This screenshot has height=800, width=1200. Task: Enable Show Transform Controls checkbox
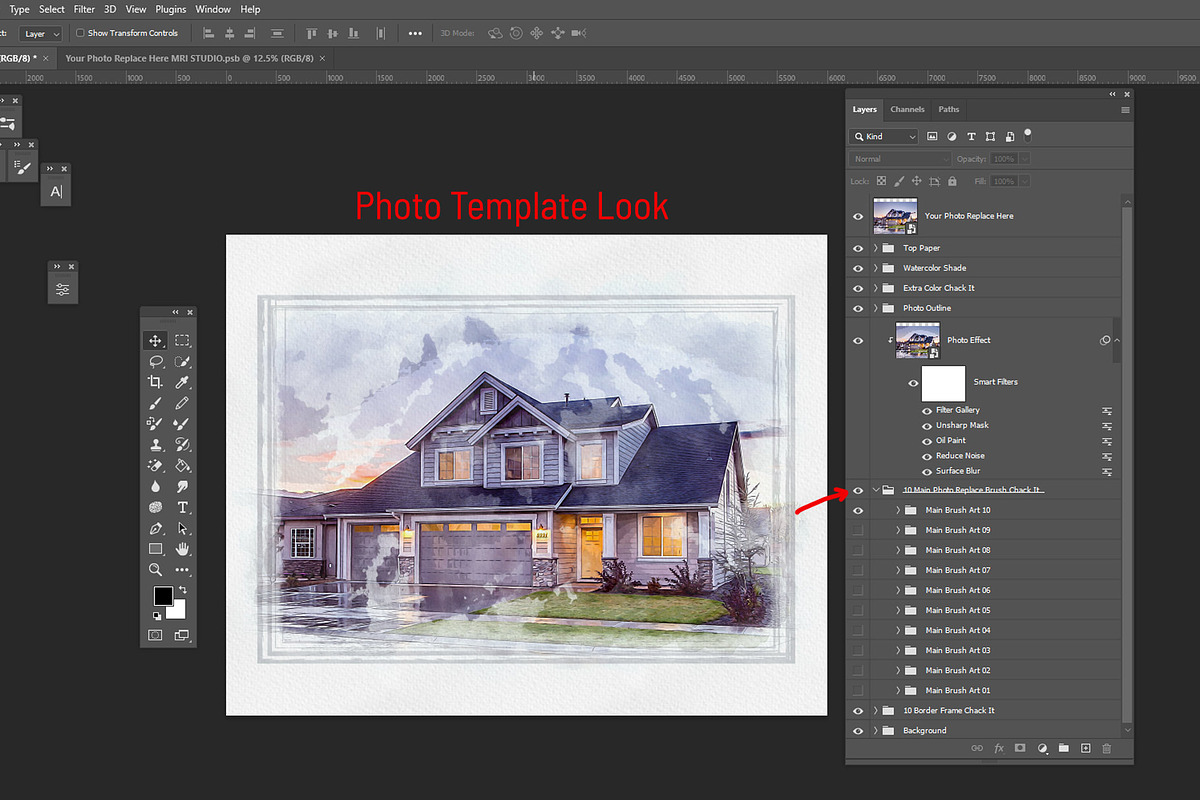tap(80, 33)
